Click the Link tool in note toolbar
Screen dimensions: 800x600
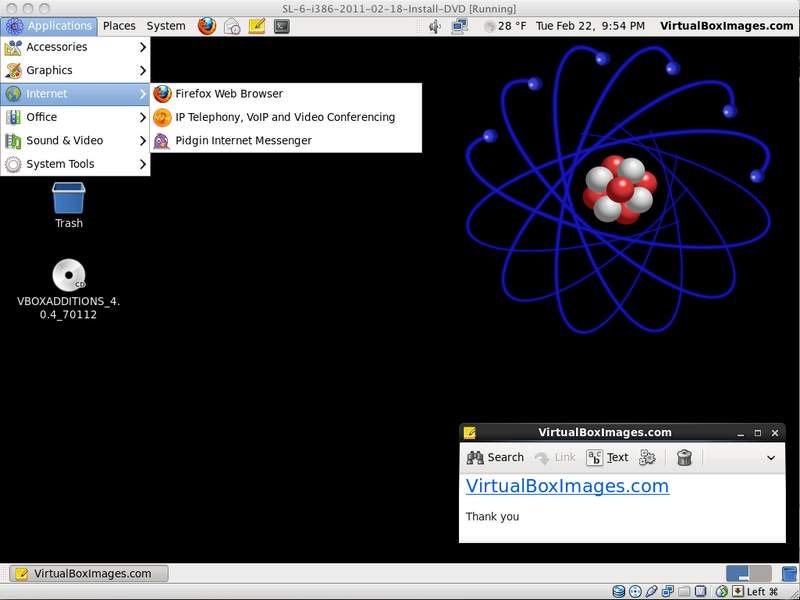click(555, 457)
